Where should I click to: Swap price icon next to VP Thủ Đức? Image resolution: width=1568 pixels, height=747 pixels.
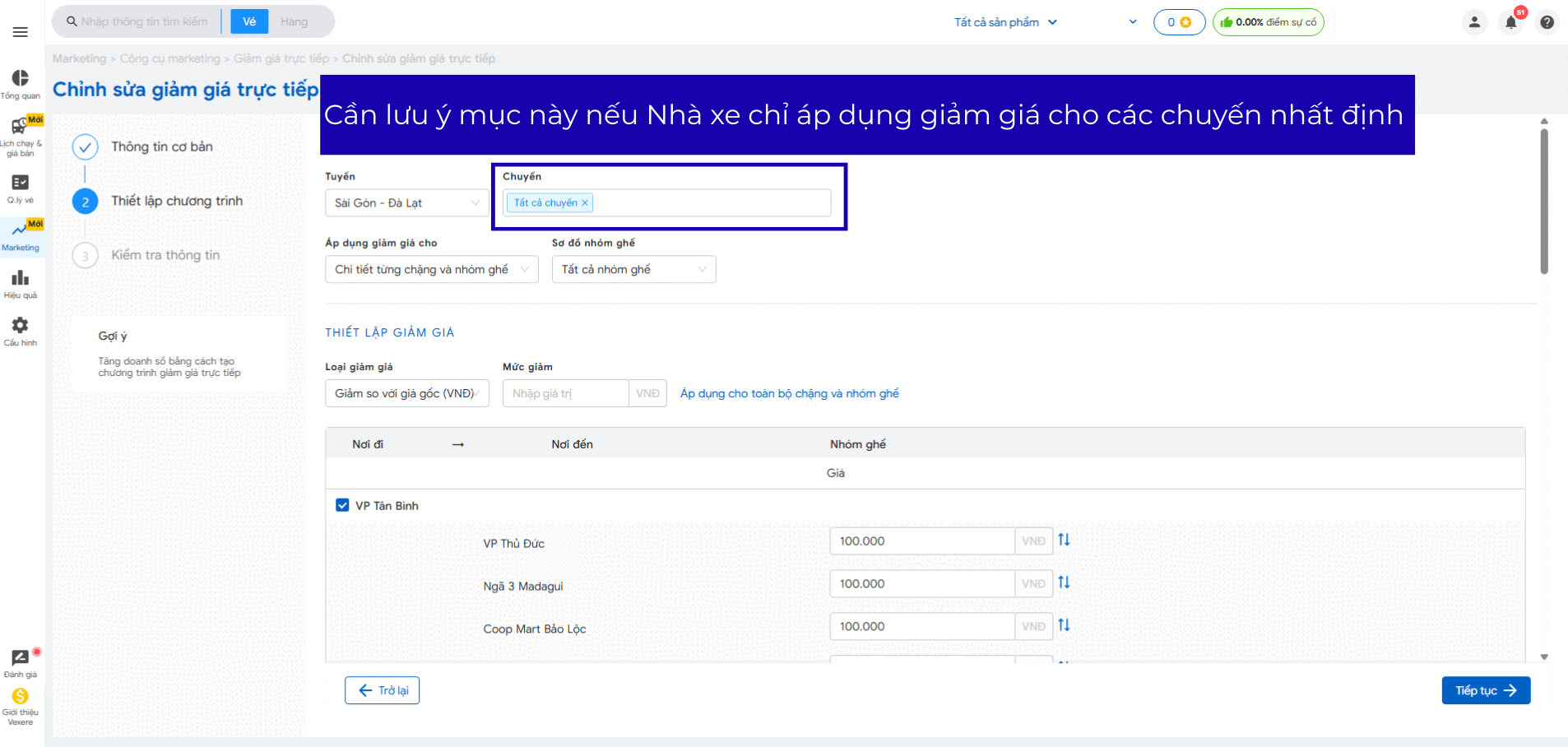tap(1064, 540)
